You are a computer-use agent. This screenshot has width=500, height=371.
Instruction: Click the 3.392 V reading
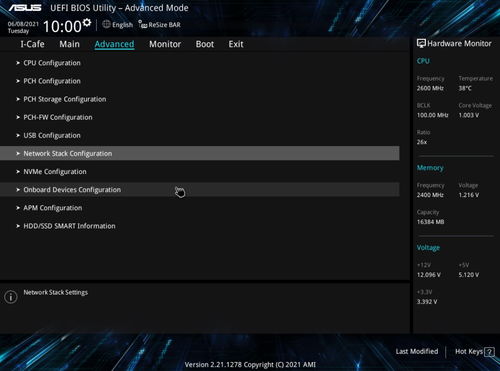[x=427, y=302]
